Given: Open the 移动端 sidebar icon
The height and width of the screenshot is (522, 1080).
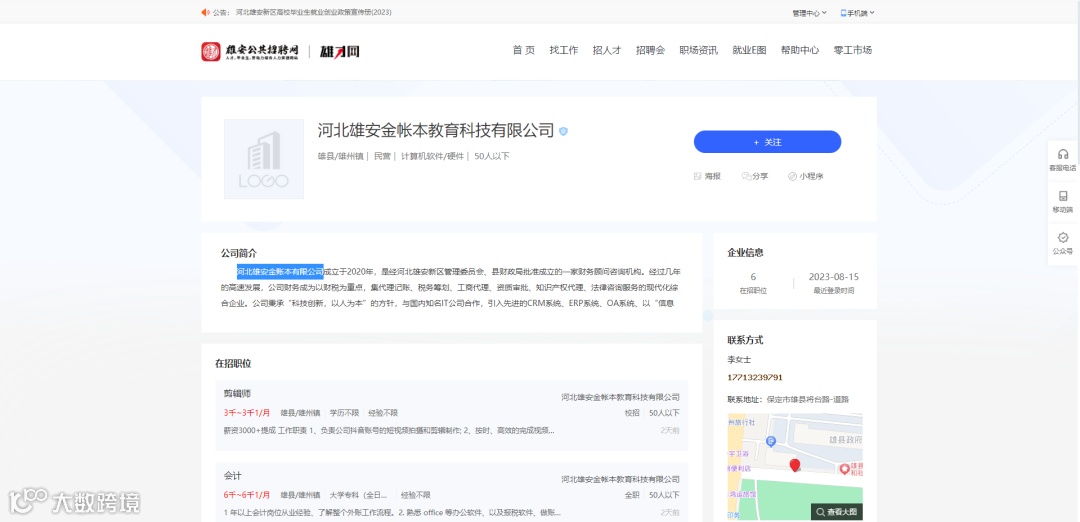Looking at the screenshot, I should (1063, 196).
